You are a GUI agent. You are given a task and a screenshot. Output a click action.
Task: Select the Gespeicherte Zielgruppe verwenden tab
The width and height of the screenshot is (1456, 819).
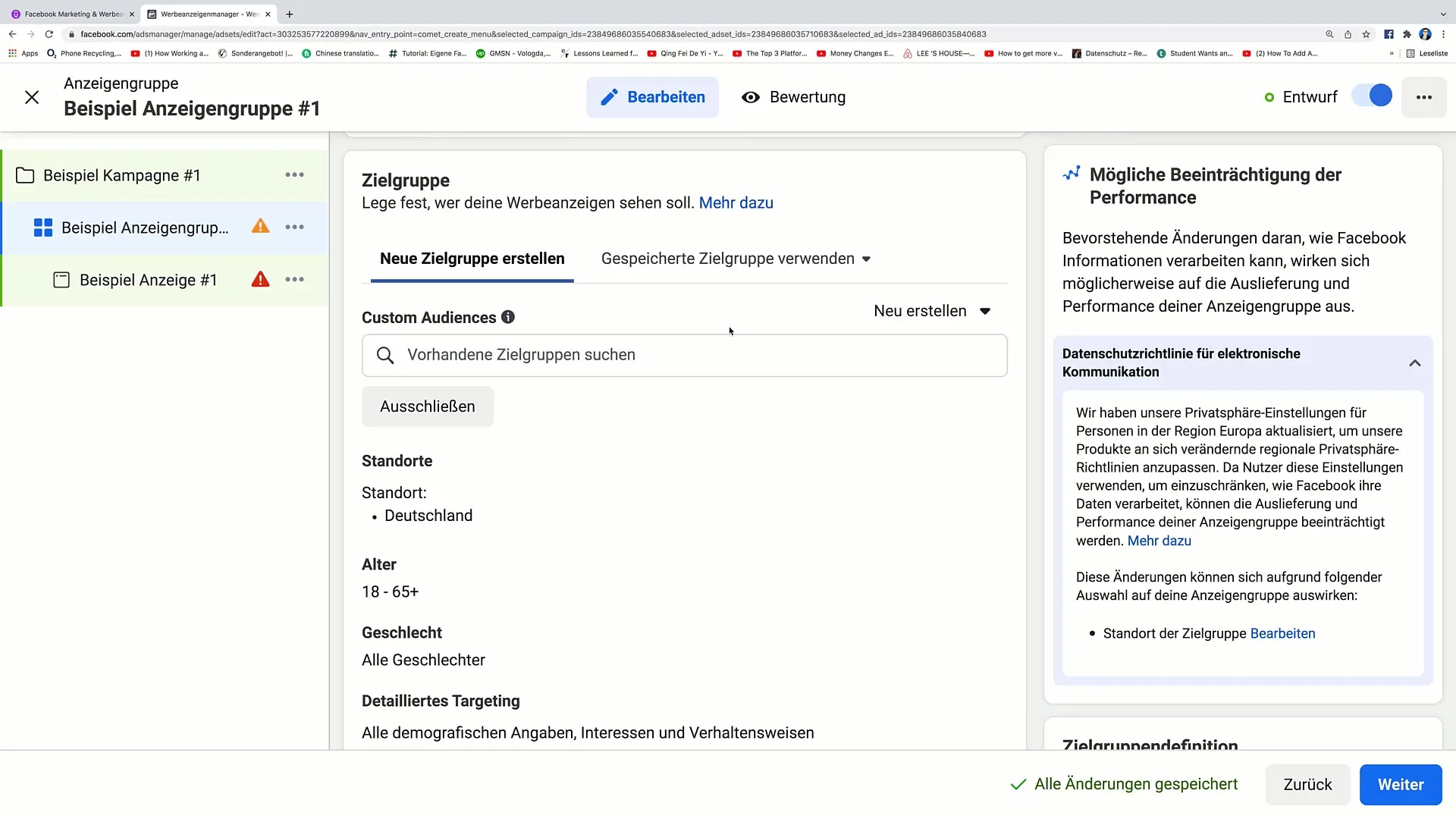click(x=735, y=258)
